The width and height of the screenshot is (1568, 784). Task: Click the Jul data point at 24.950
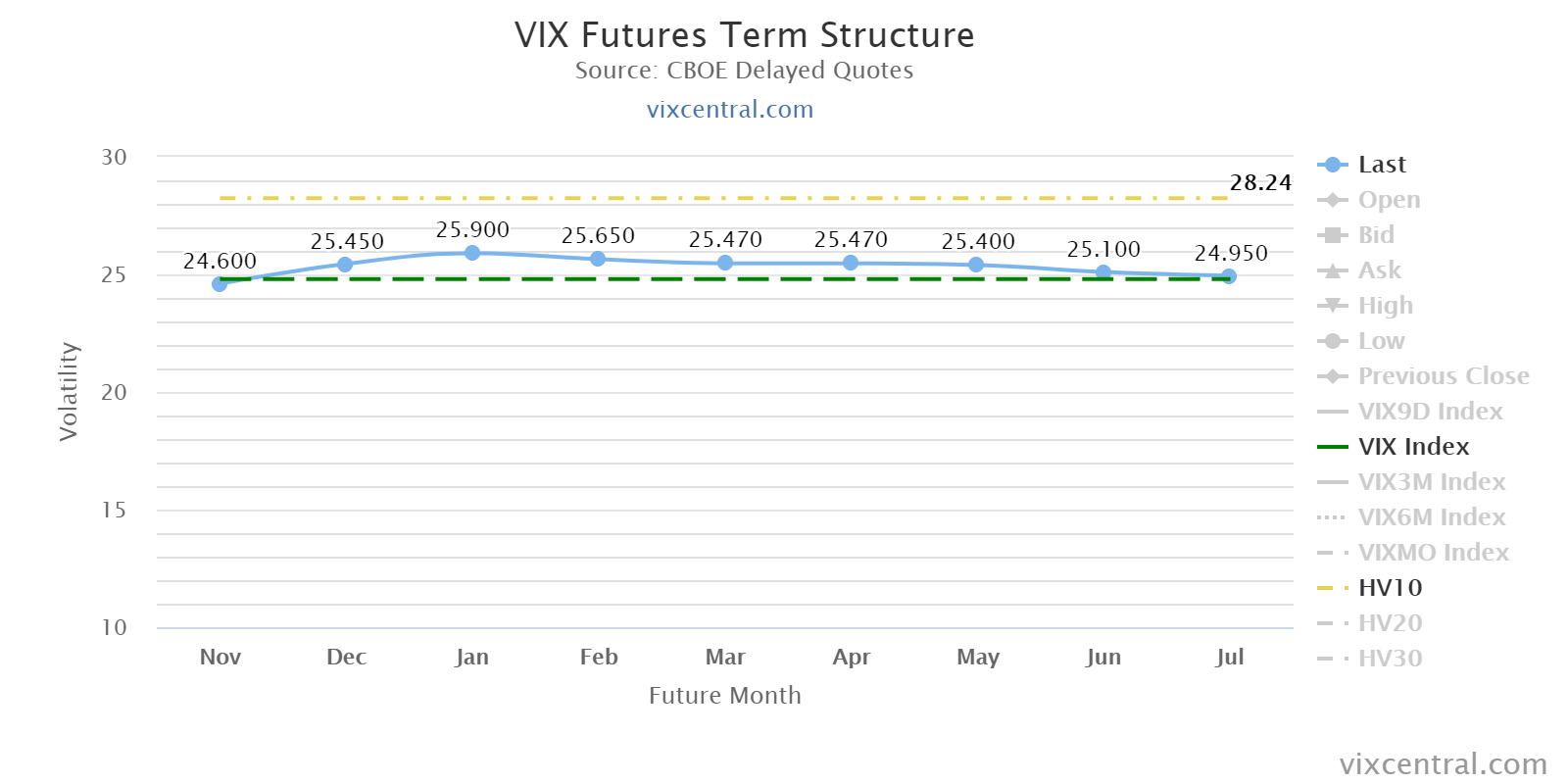[x=1229, y=276]
